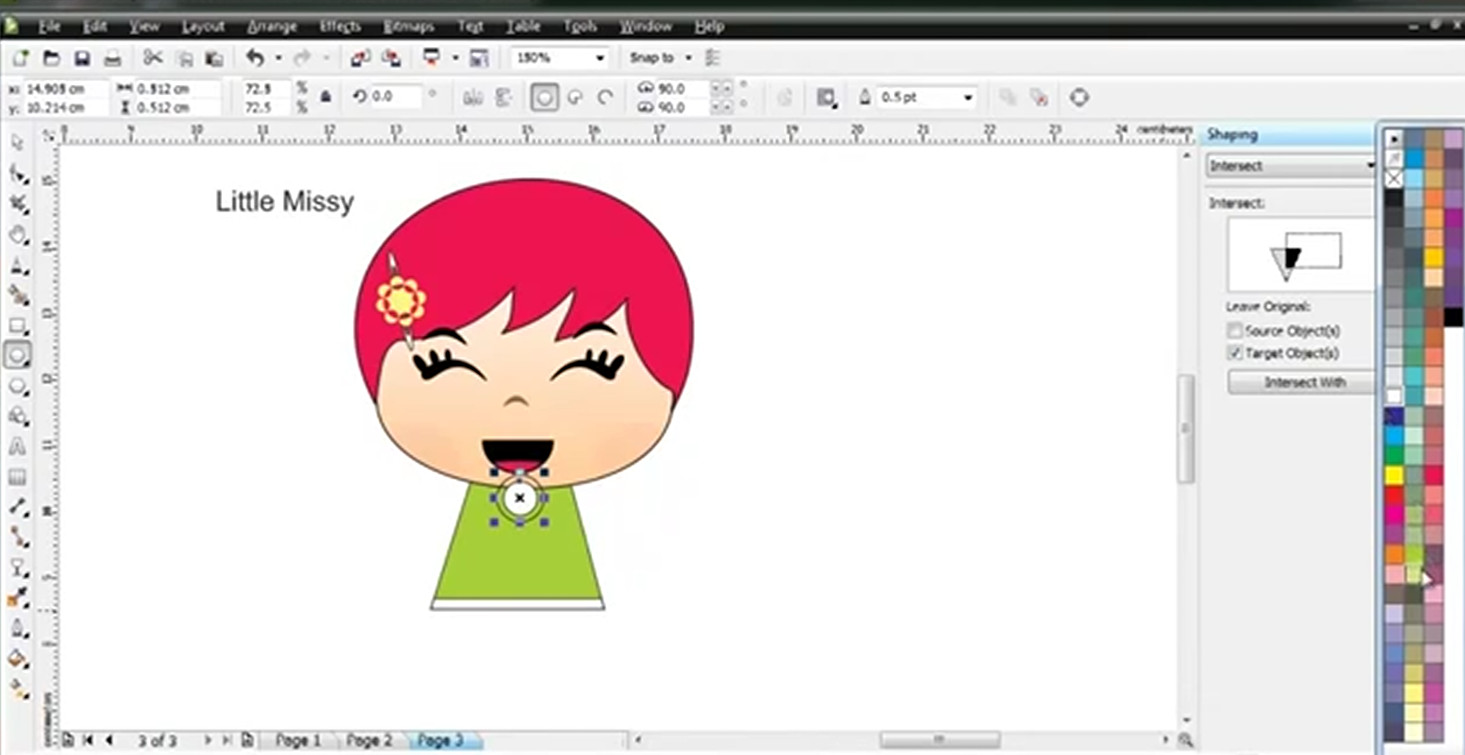Click the vertical scrollbar thumb
This screenshot has width=1465, height=755.
pos(1186,429)
